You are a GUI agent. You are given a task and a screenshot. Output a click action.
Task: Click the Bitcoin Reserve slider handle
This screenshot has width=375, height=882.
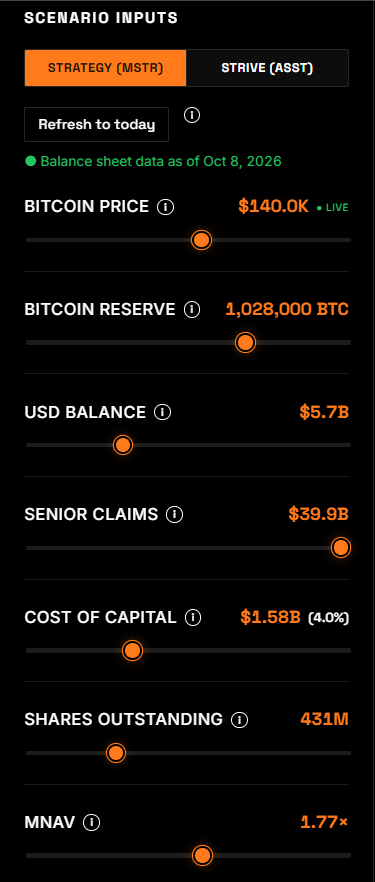click(245, 343)
